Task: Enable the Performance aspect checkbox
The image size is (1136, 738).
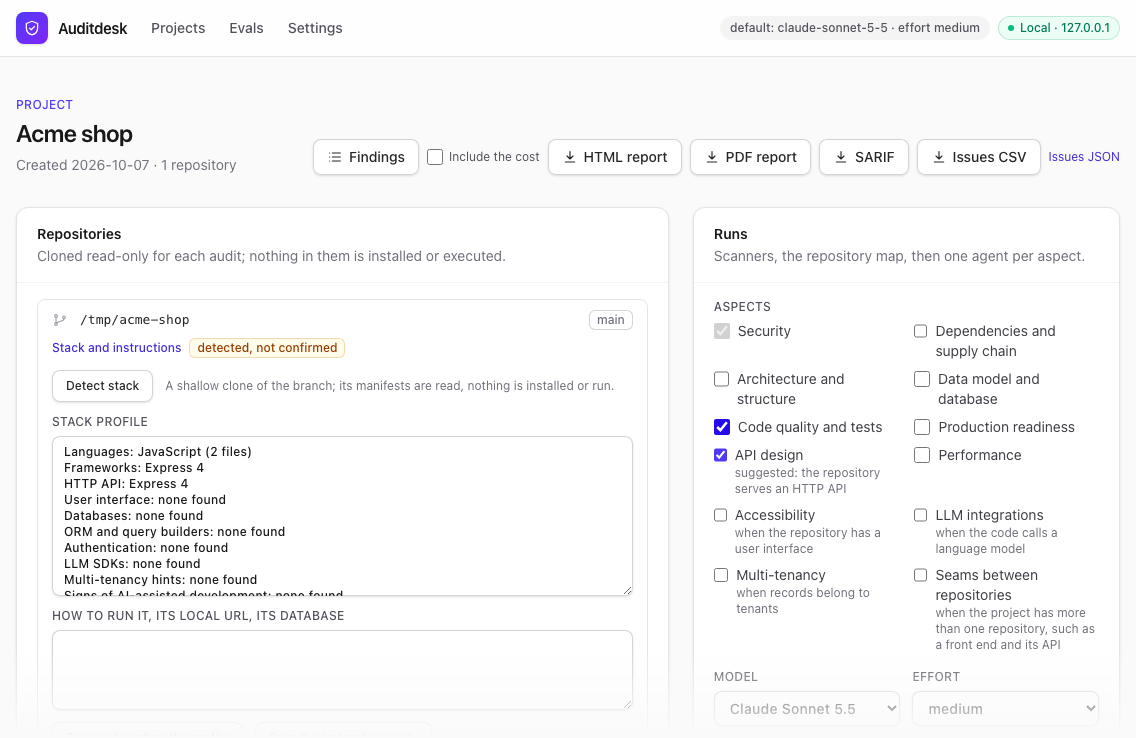Action: [922, 455]
